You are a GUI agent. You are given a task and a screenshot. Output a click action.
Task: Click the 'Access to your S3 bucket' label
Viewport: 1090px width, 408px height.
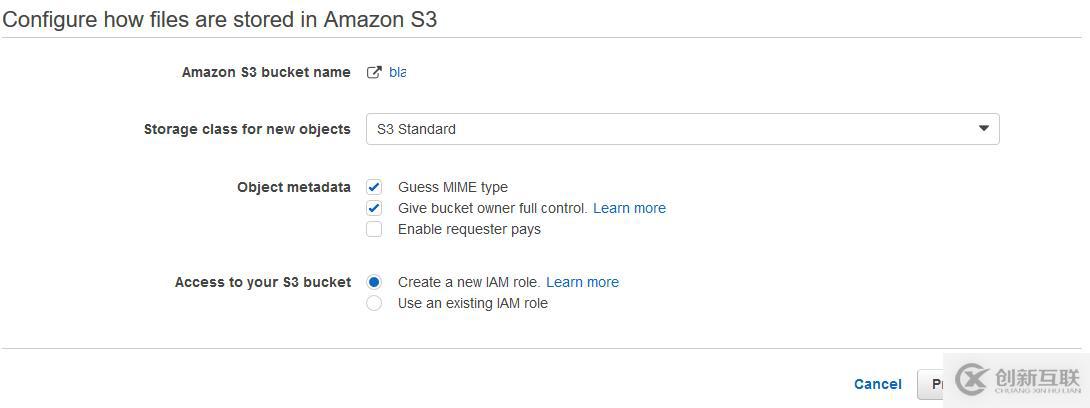click(x=263, y=282)
